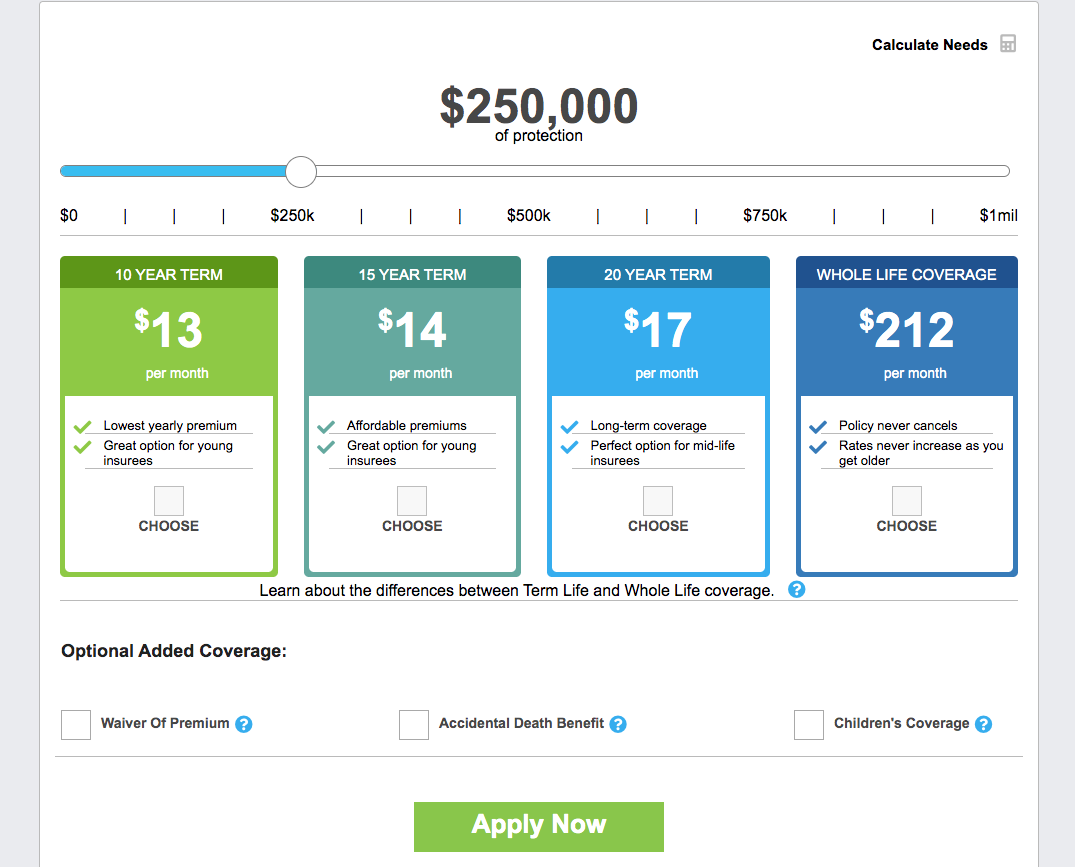Check the 20 Year Term CHOOSE box

[657, 501]
